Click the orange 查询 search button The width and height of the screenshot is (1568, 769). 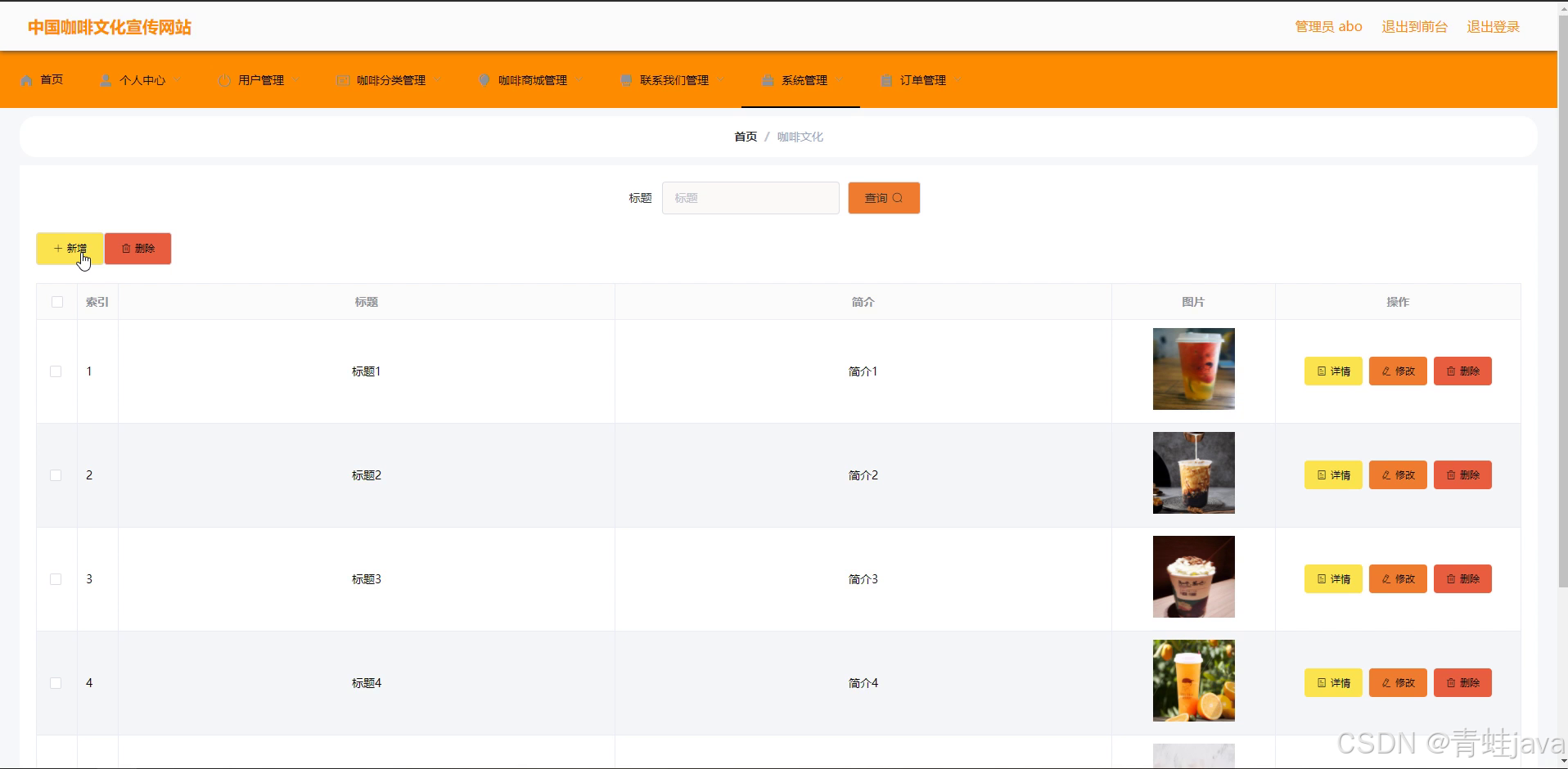tap(884, 198)
